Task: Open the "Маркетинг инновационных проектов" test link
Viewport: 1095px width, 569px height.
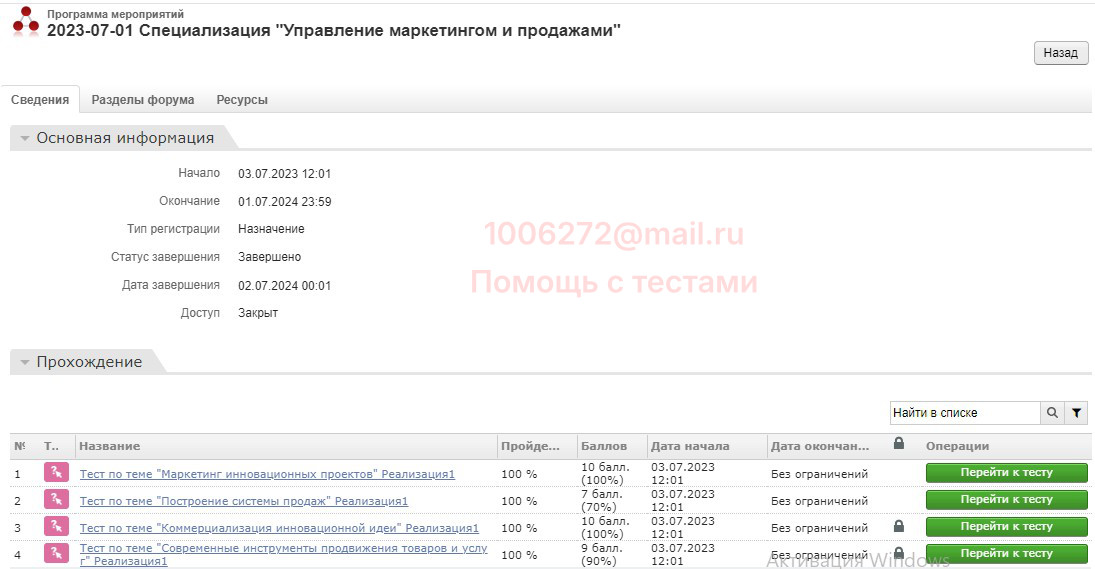Action: (x=267, y=474)
